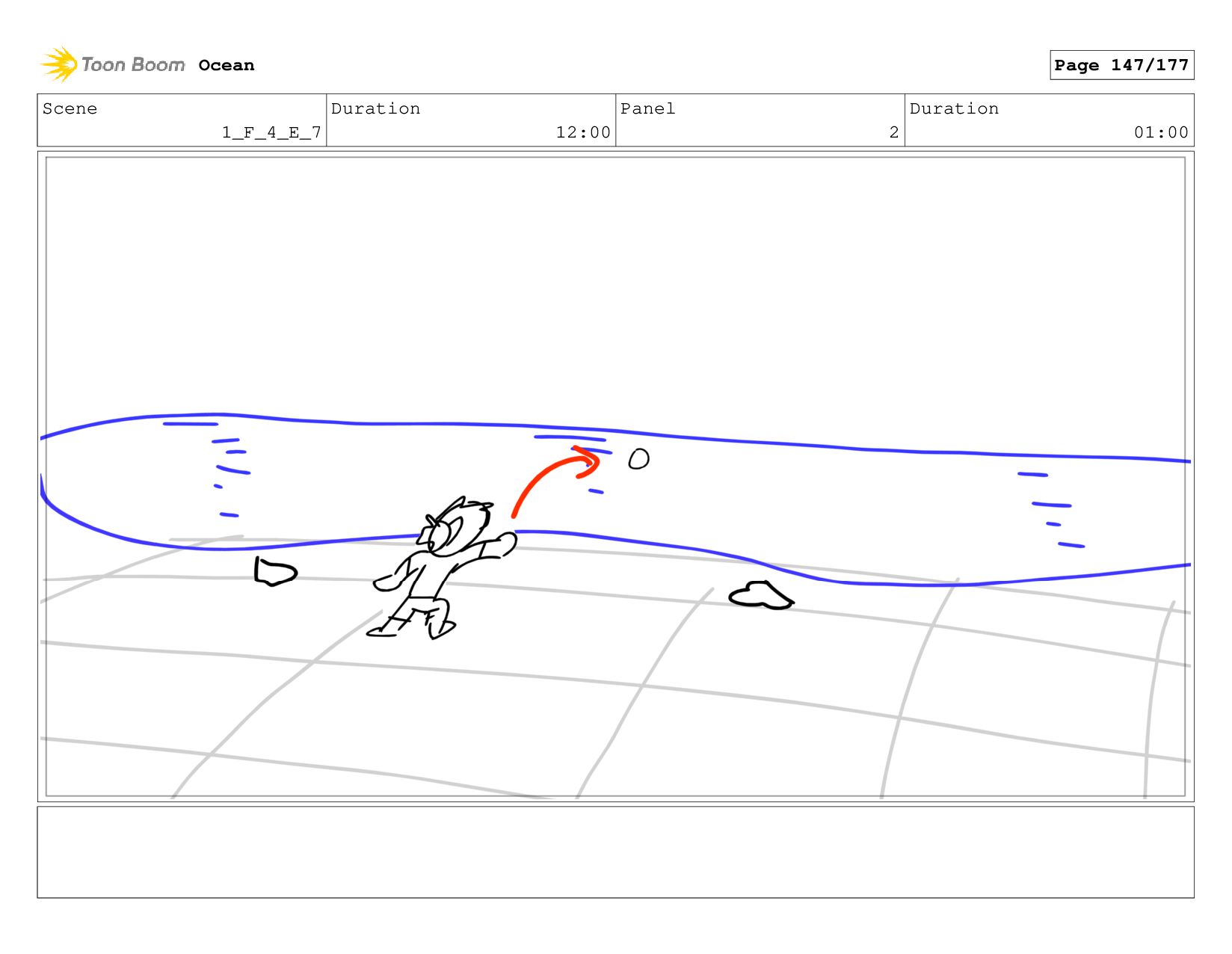Click the 'Scene' header label
This screenshot has width=1232, height=954.
tap(70, 108)
